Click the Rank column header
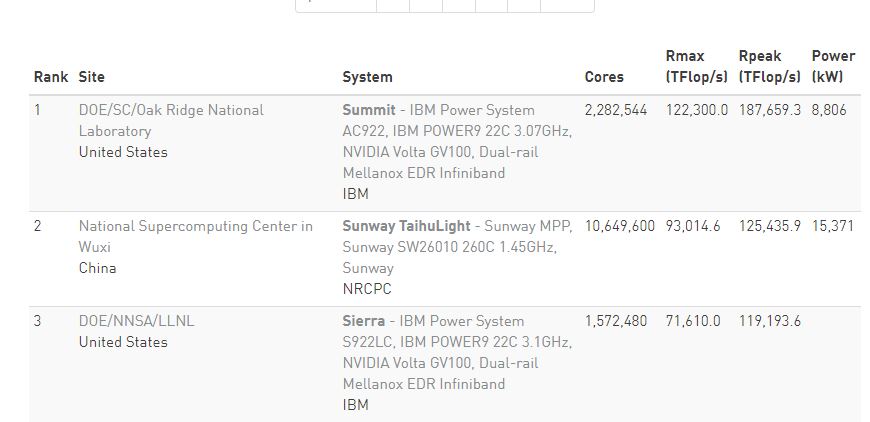This screenshot has width=870, height=422. click(x=51, y=77)
